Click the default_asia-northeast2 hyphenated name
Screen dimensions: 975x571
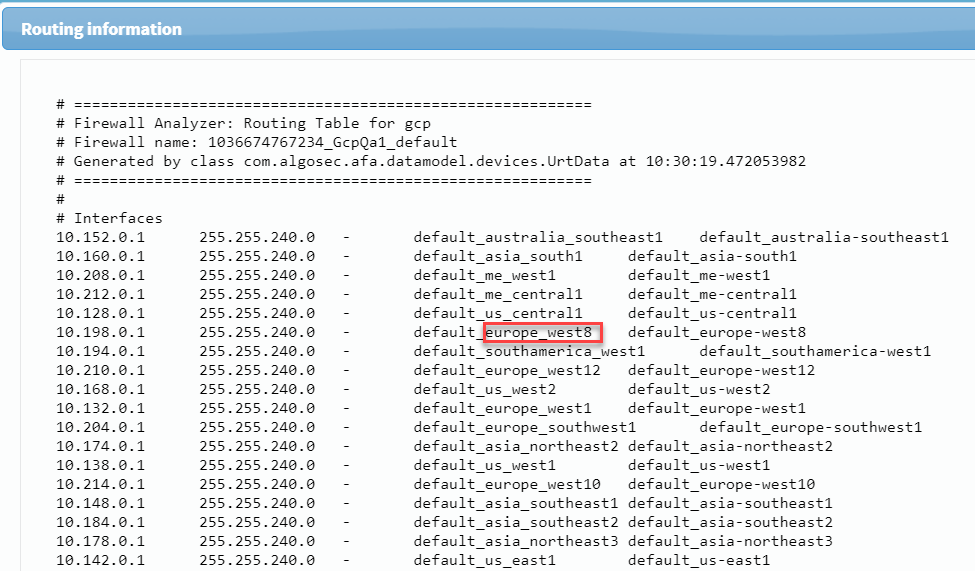pyautogui.click(x=730, y=446)
